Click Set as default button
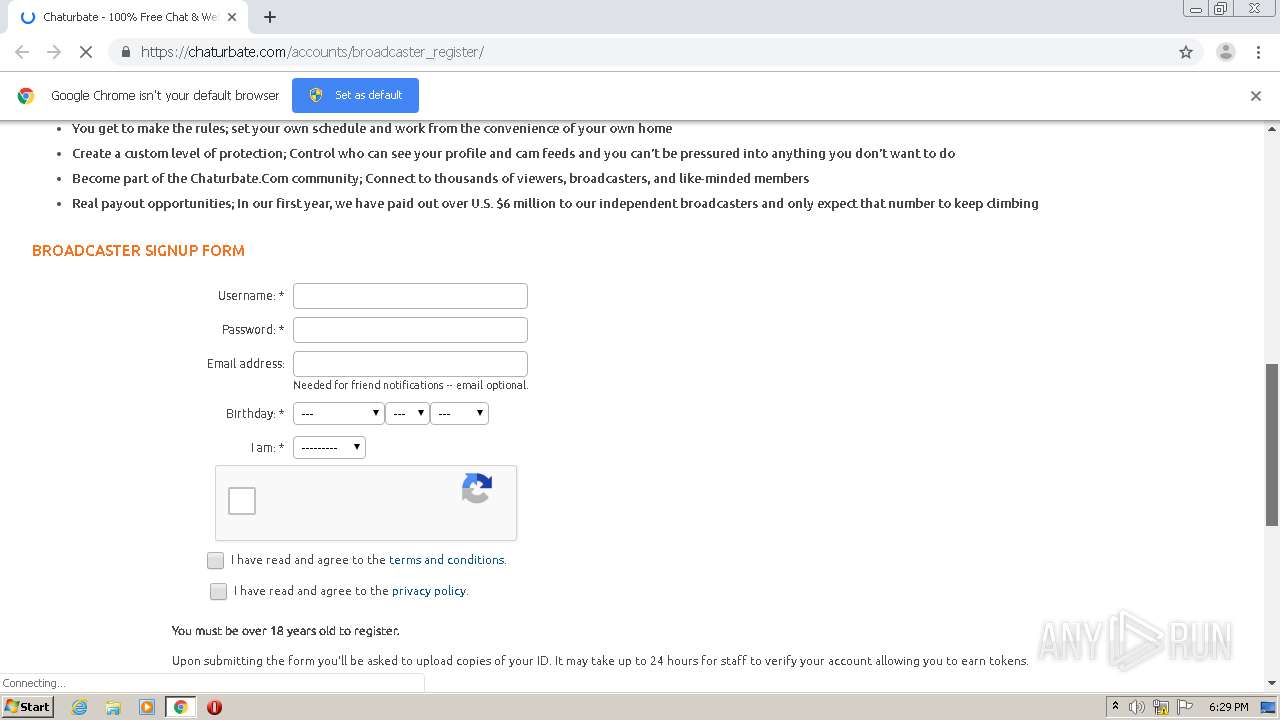The width and height of the screenshot is (1280, 720). [355, 95]
